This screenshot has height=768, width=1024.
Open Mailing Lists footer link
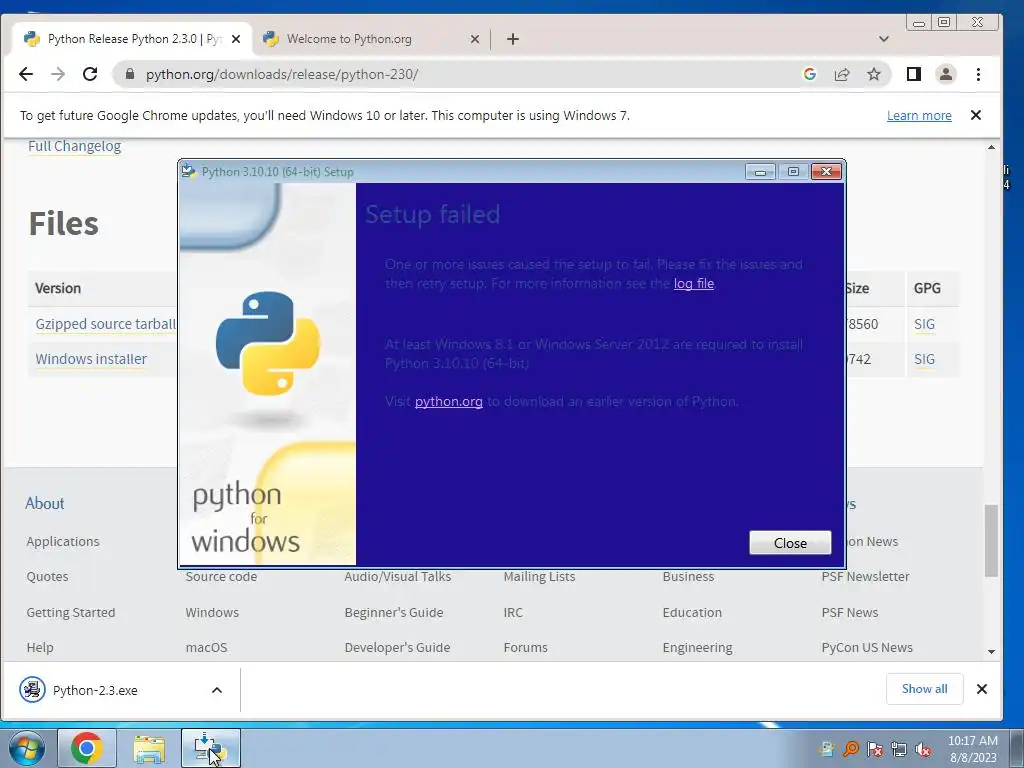pos(539,577)
